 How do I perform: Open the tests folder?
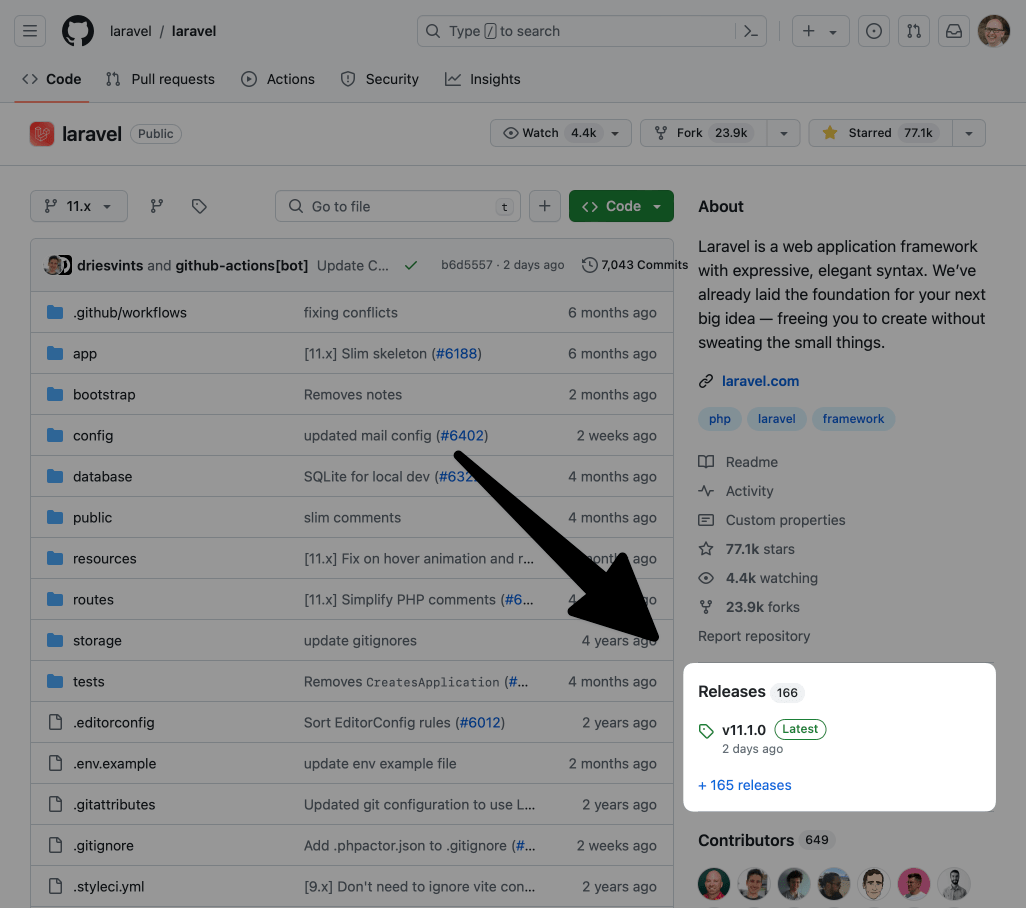(x=88, y=682)
